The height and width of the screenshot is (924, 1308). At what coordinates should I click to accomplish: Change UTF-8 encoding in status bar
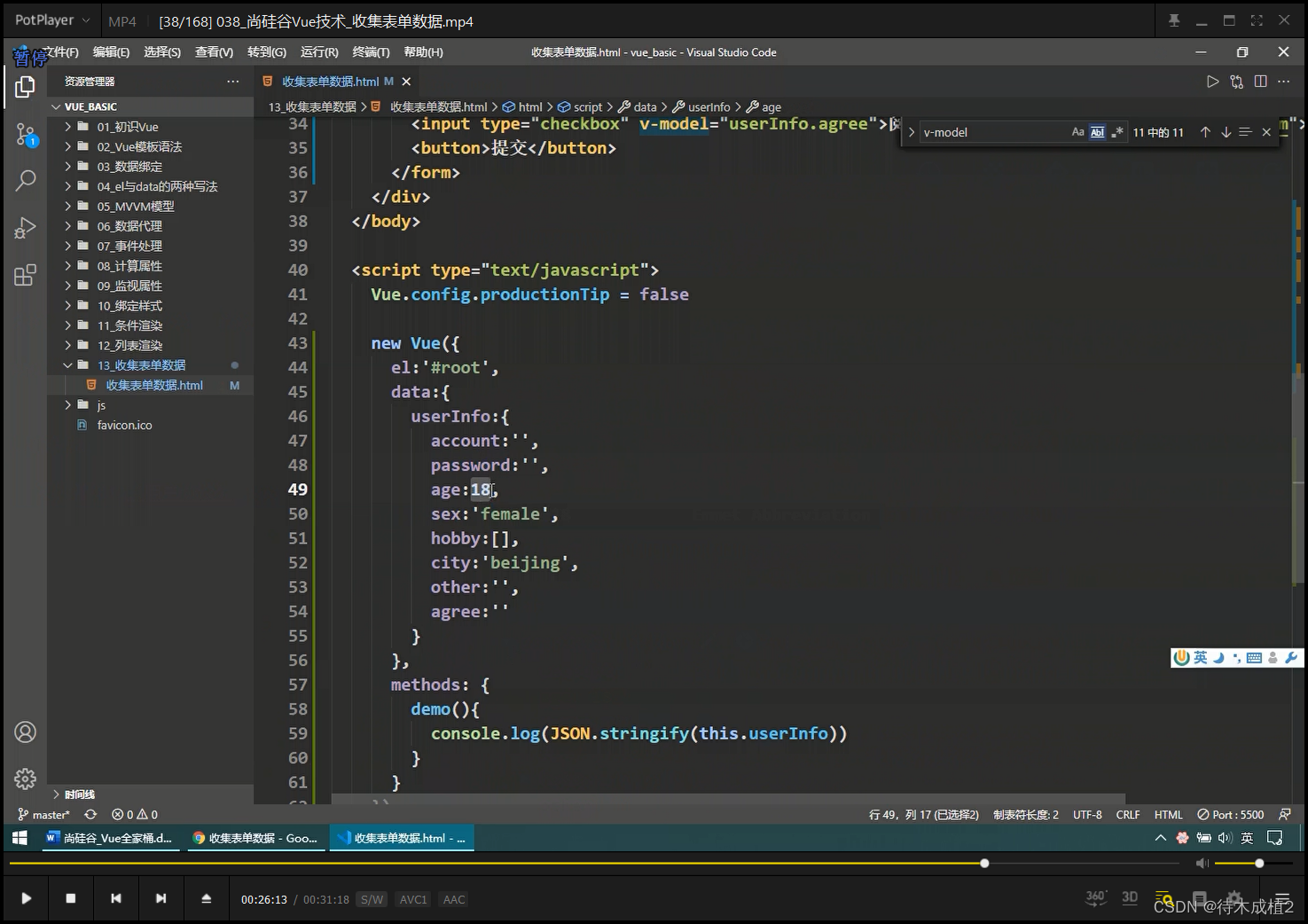coord(1087,814)
